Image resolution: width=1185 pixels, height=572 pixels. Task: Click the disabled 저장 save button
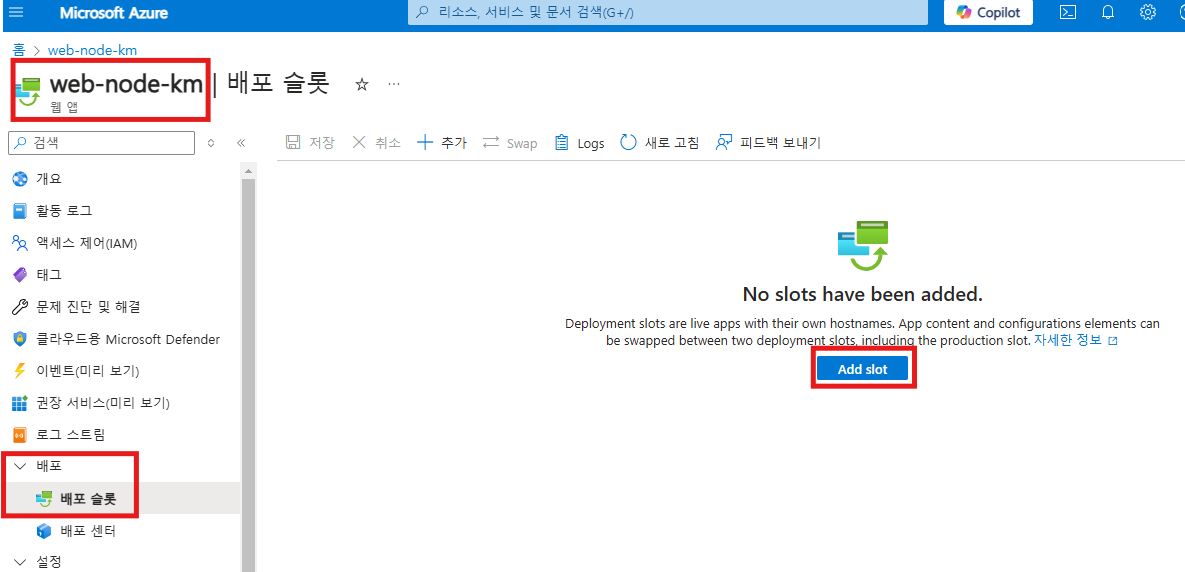310,143
